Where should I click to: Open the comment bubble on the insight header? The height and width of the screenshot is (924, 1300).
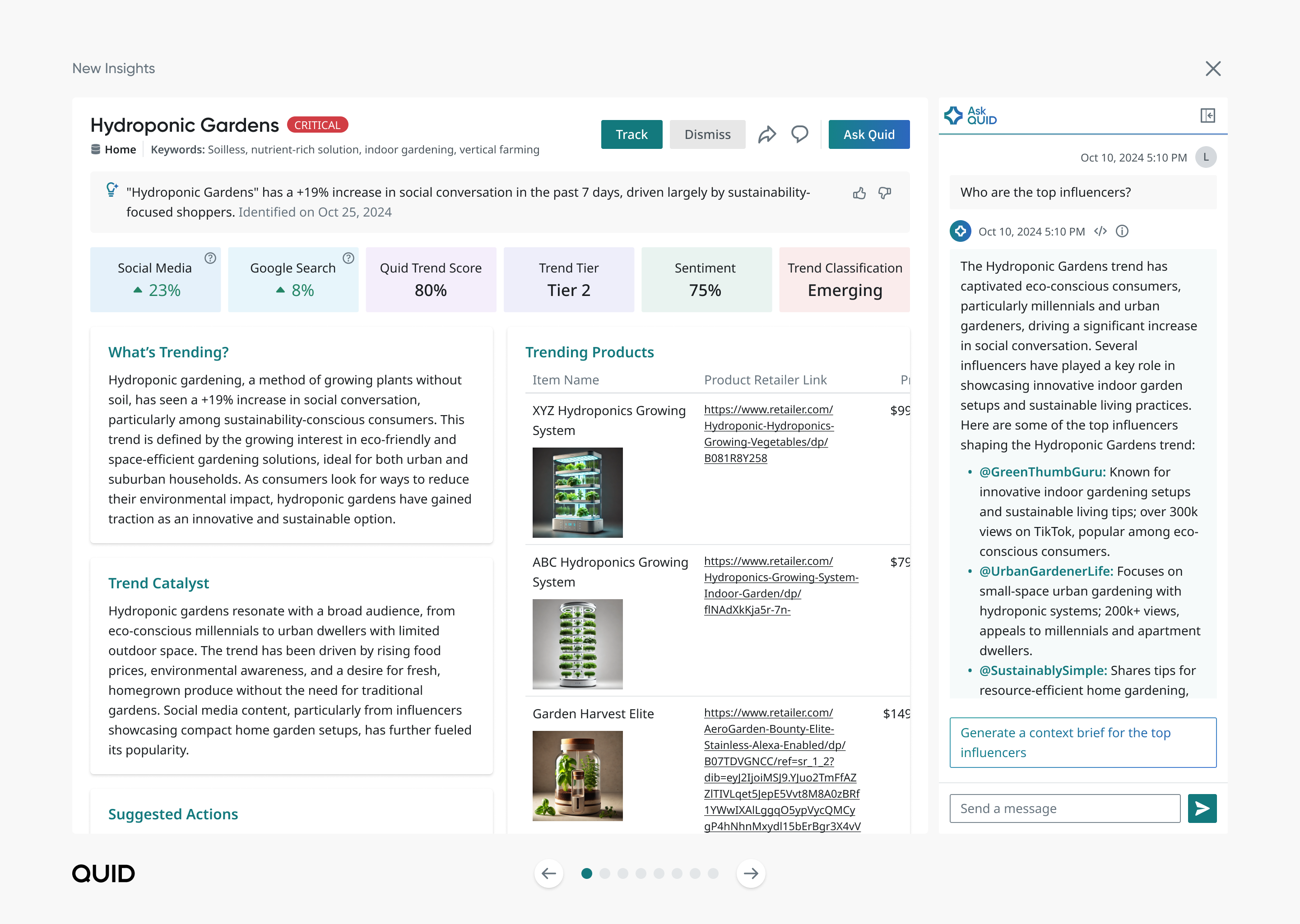point(800,134)
